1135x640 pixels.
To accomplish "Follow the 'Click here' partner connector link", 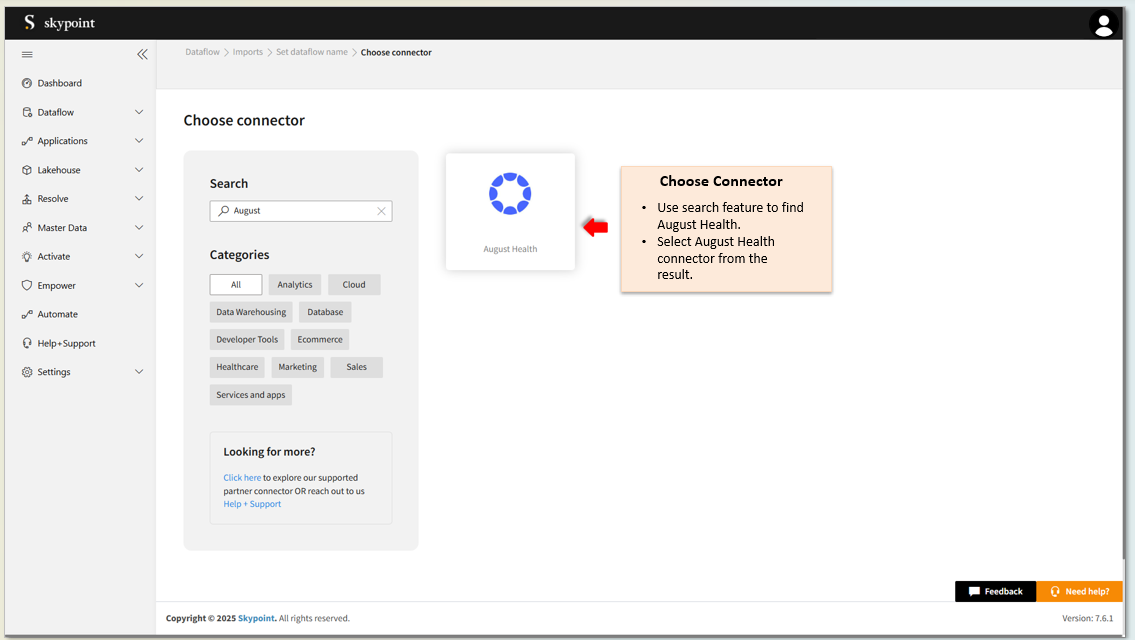I will pos(242,478).
